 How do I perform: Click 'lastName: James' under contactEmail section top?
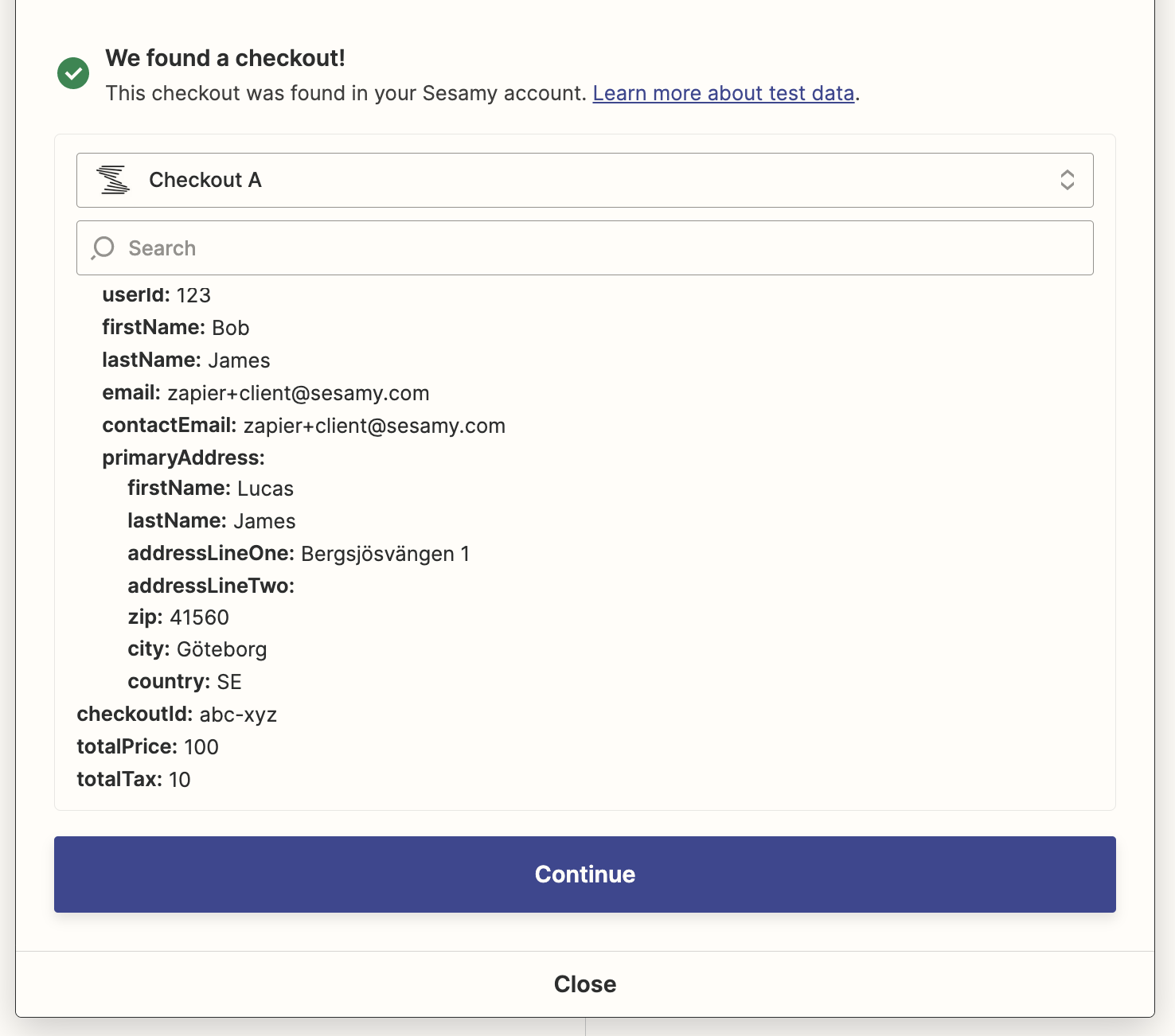coord(185,360)
